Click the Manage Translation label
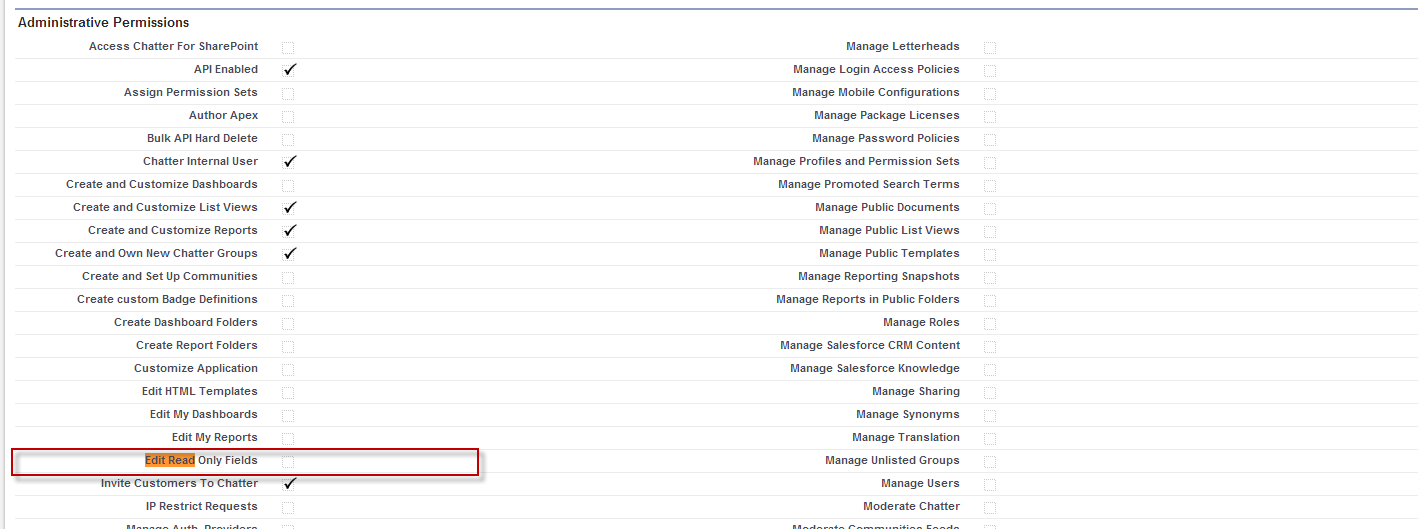The image size is (1418, 529). tap(906, 437)
